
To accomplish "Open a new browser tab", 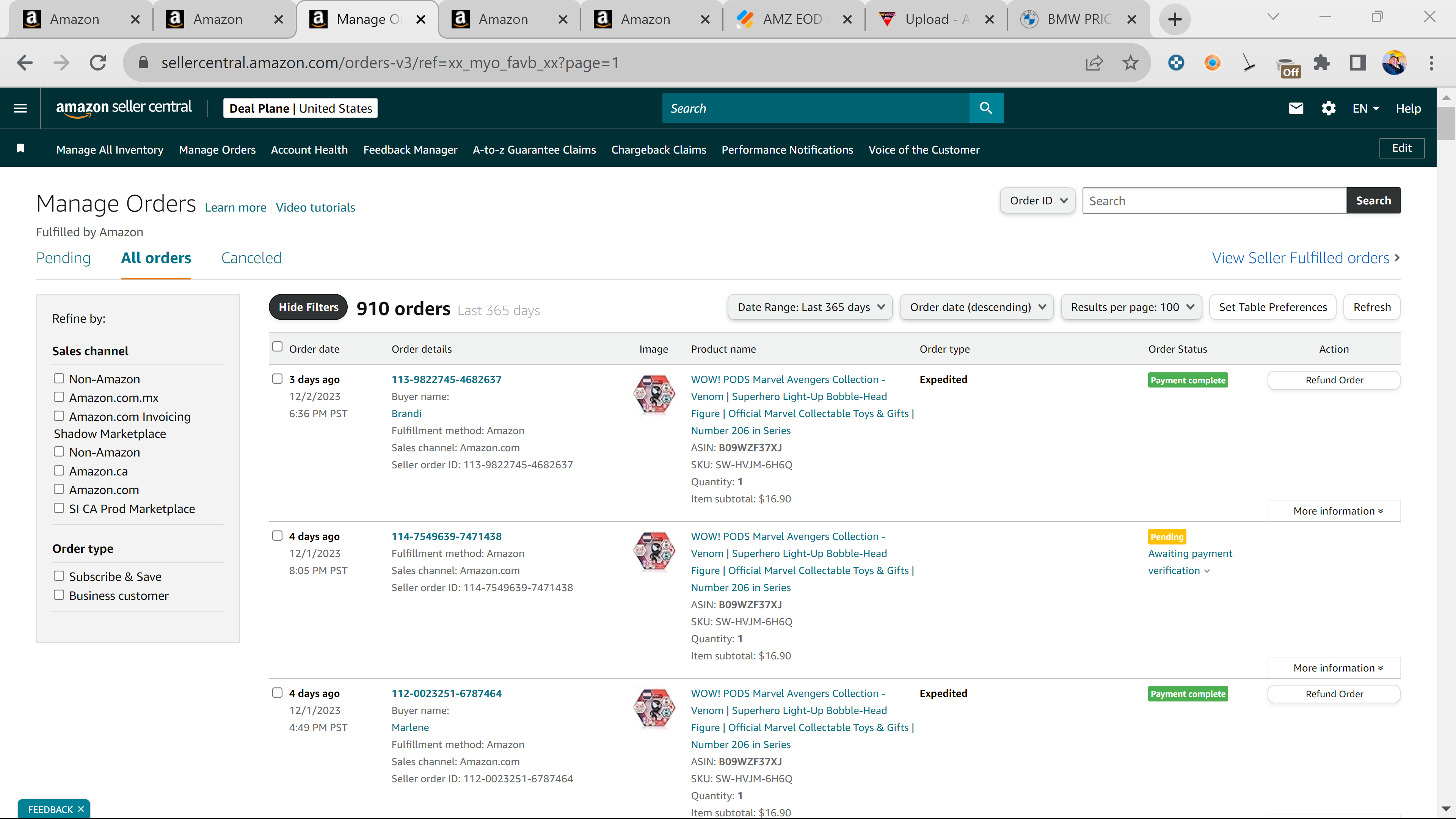I will tap(1175, 19).
